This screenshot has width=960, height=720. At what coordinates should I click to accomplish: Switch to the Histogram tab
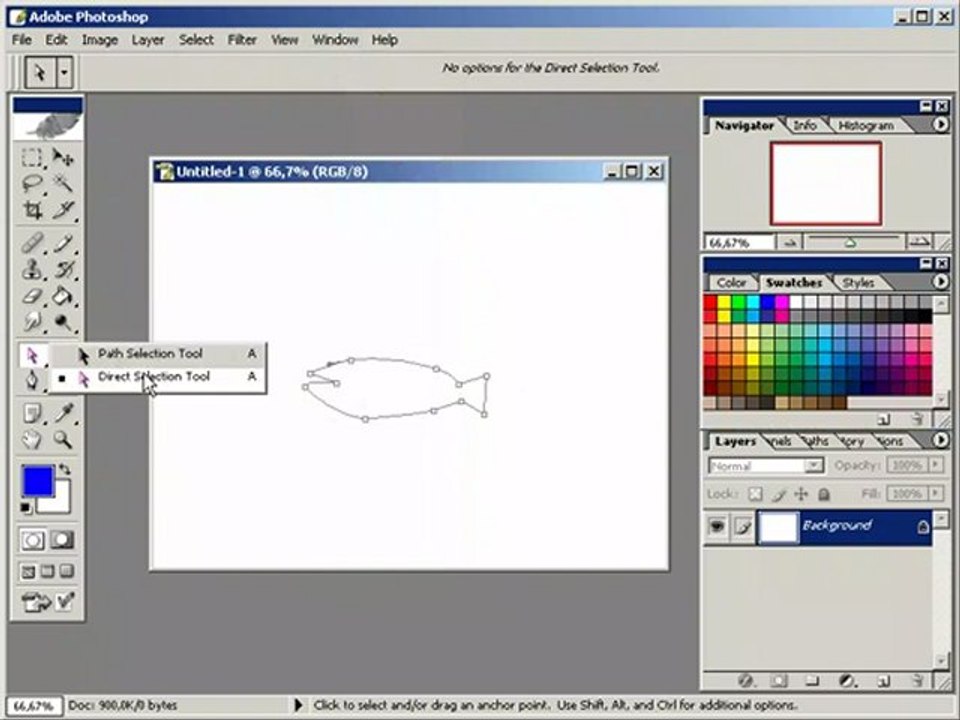click(866, 126)
